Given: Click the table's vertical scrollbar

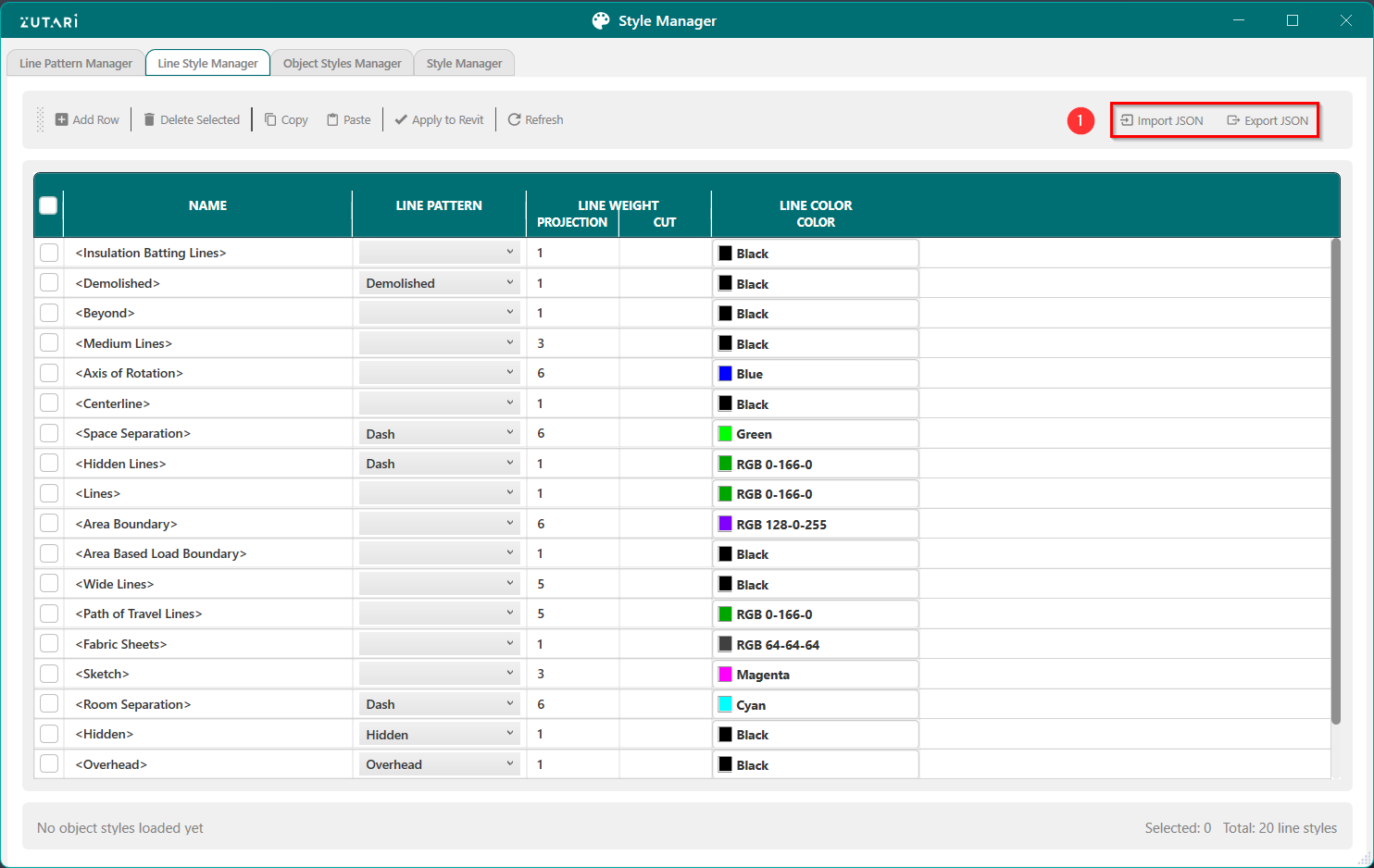Looking at the screenshot, I should click(x=1335, y=481).
